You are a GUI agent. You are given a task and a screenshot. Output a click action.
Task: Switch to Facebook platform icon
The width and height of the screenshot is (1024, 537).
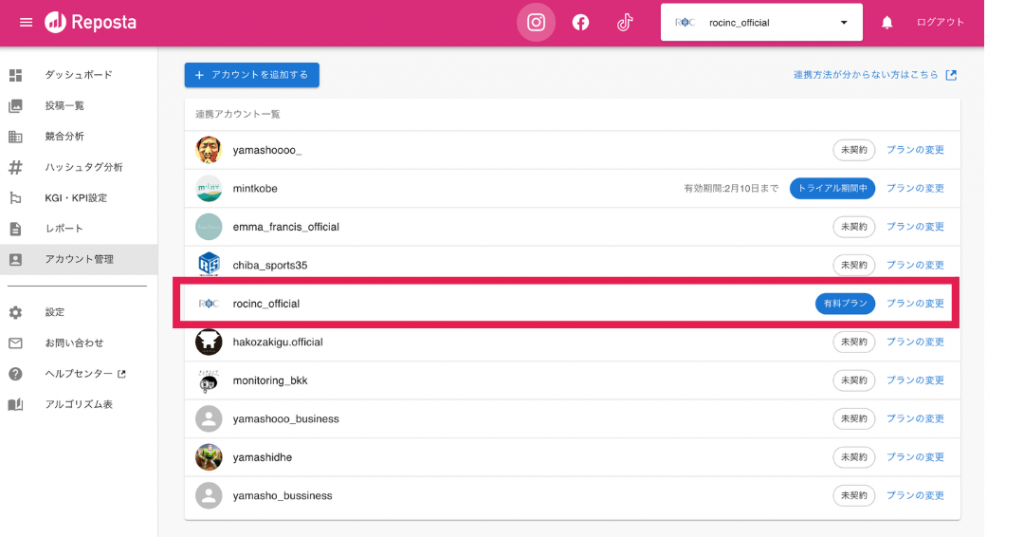click(580, 22)
